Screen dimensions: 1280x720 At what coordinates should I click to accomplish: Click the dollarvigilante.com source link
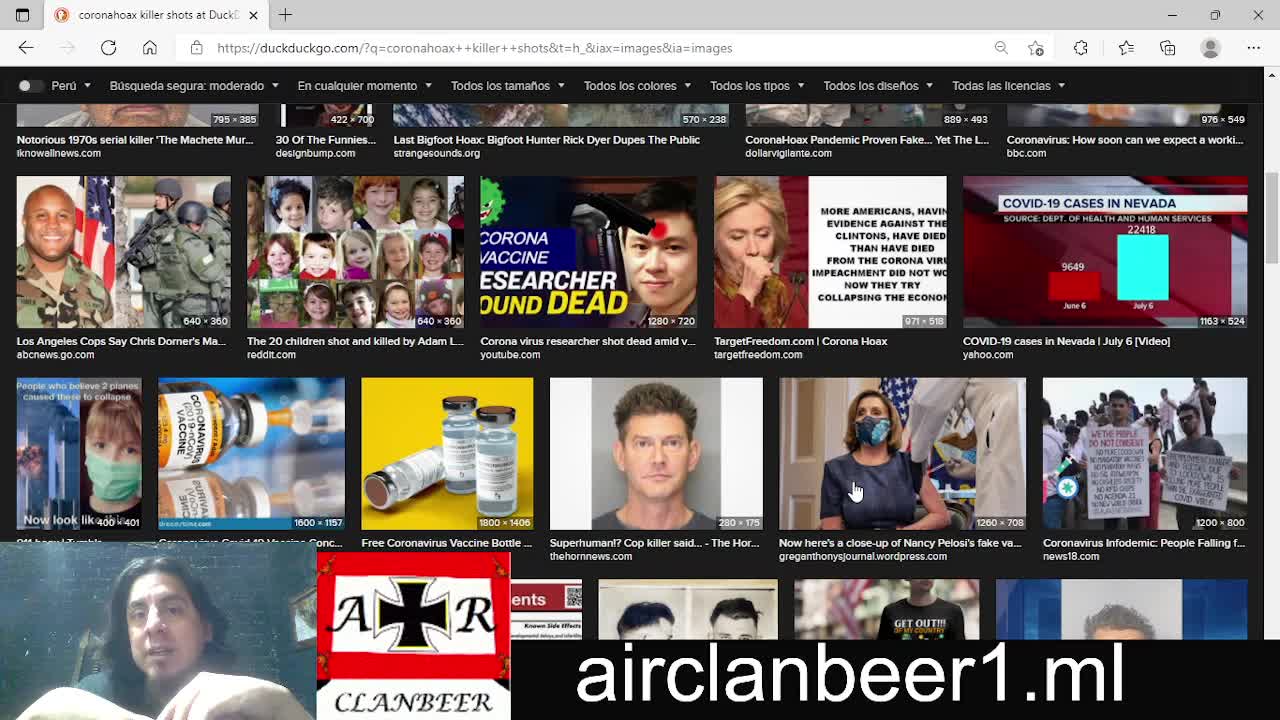(788, 153)
